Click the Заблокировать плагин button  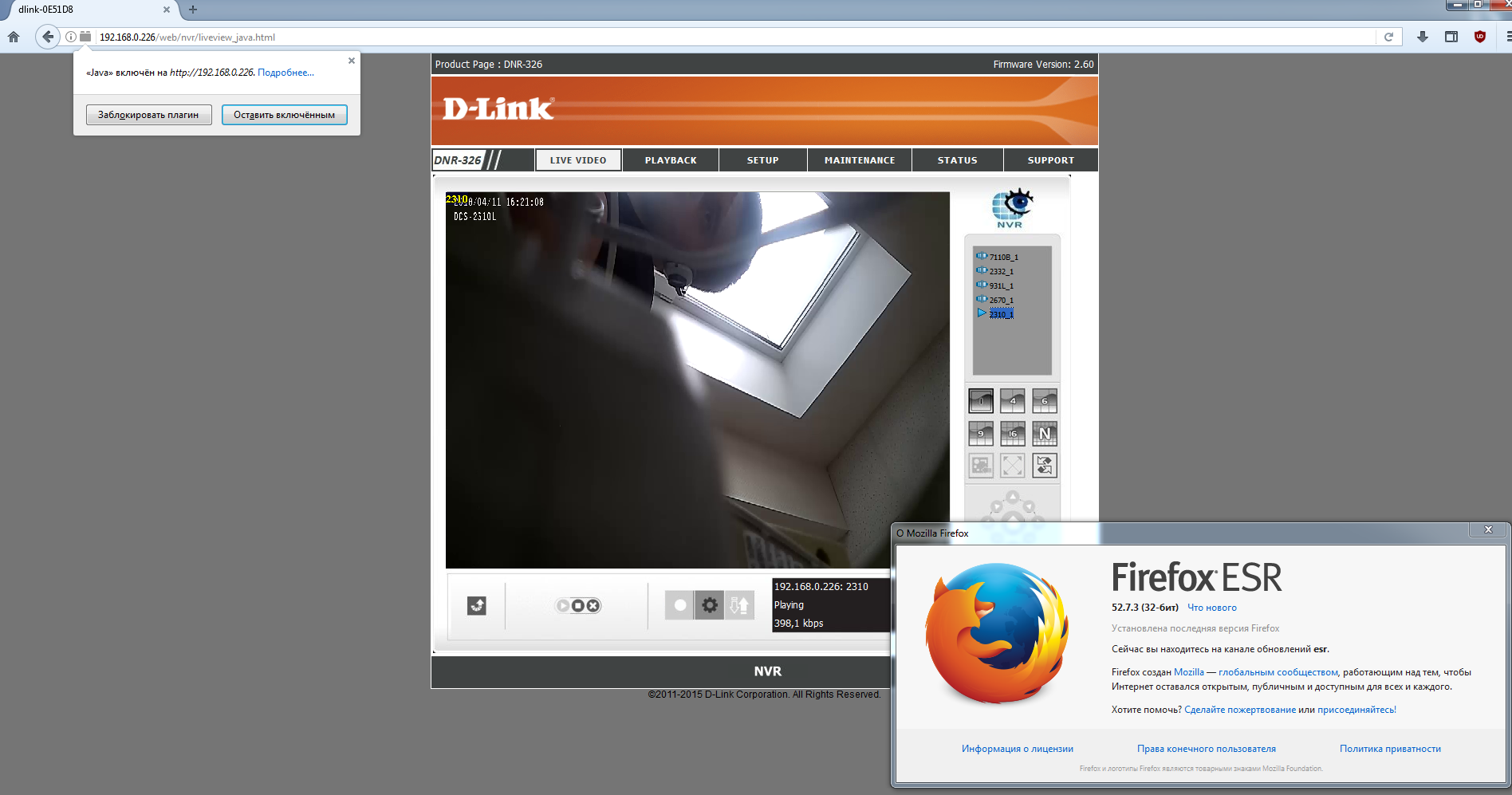pyautogui.click(x=148, y=115)
